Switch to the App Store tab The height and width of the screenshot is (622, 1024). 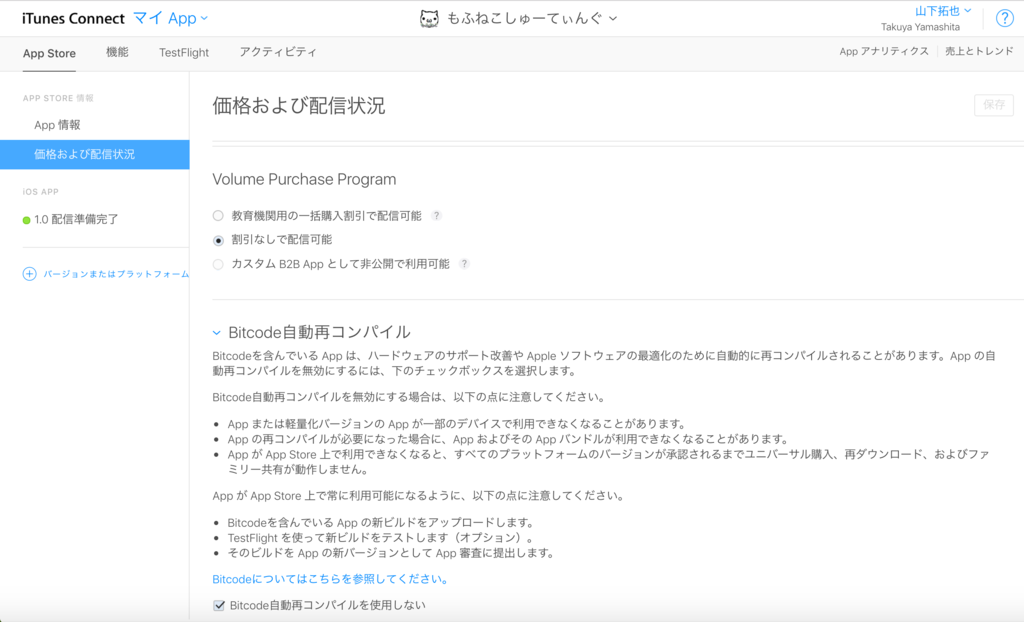tap(49, 54)
